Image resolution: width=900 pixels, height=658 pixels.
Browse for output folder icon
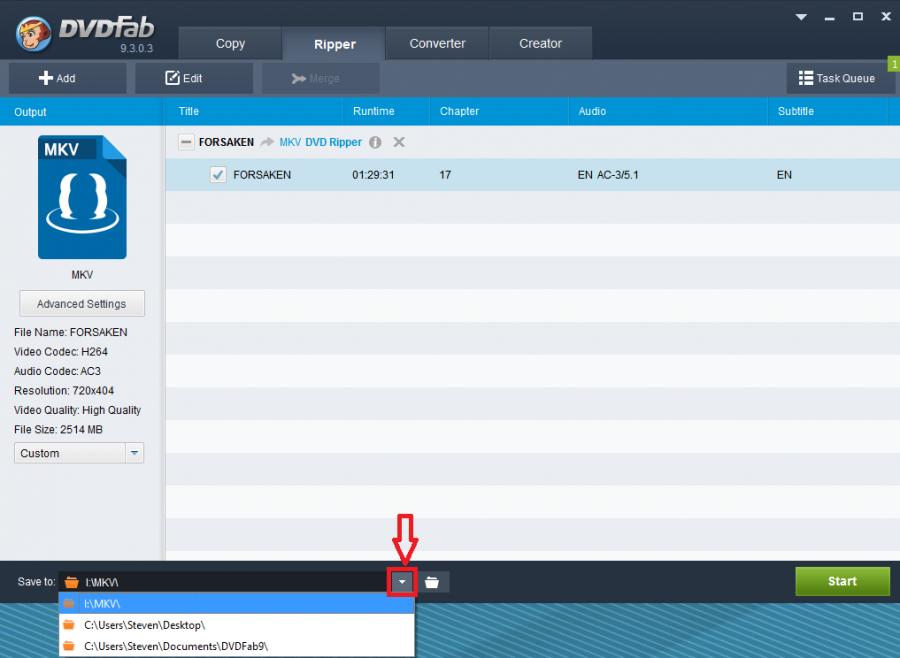point(432,582)
